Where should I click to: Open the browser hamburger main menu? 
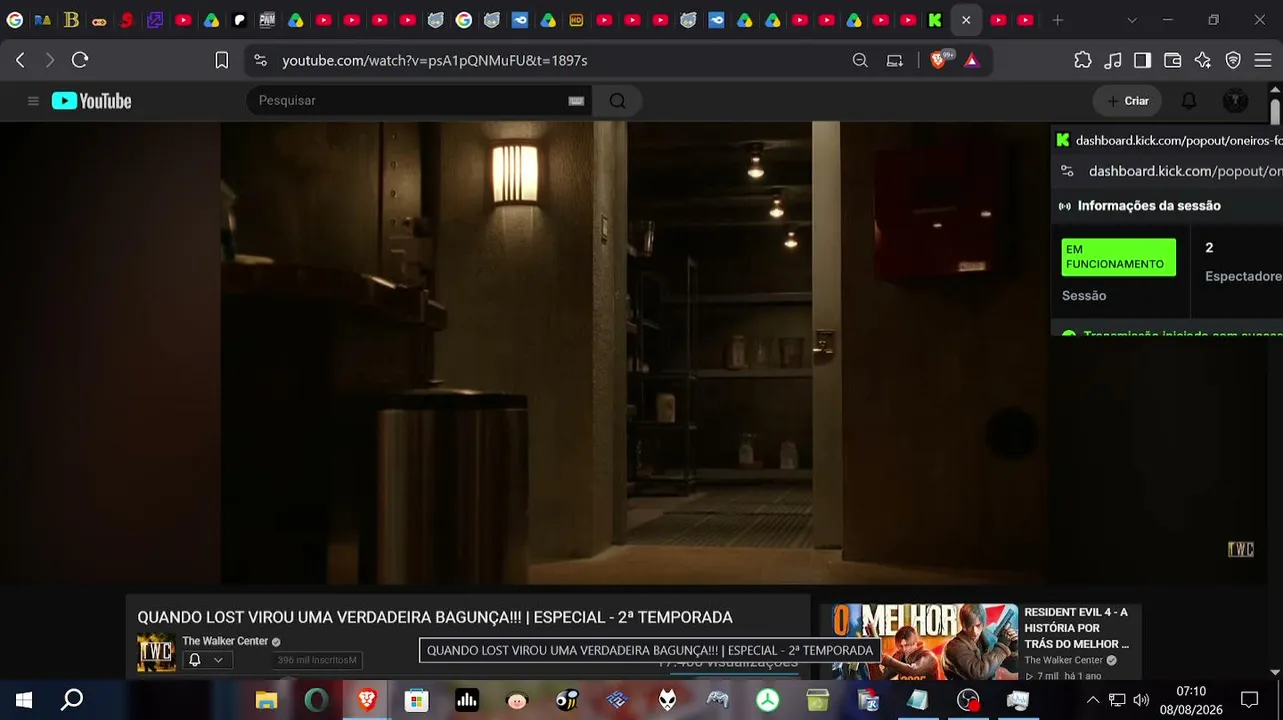click(1263, 60)
